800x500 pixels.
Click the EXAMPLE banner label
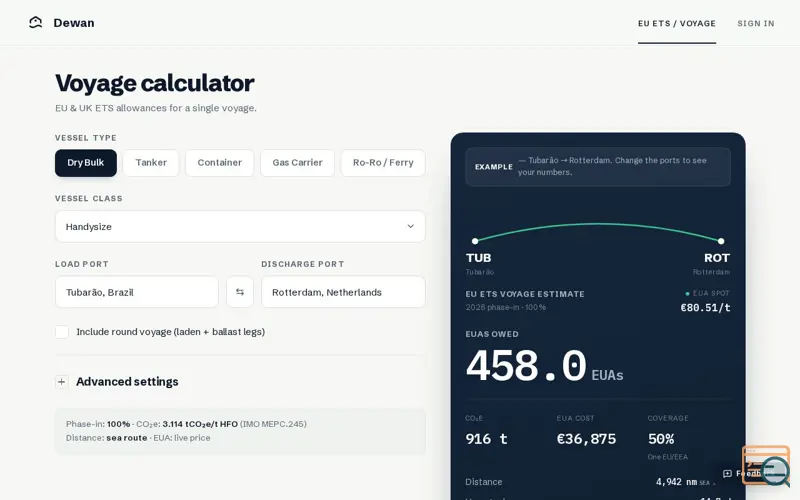[494, 167]
